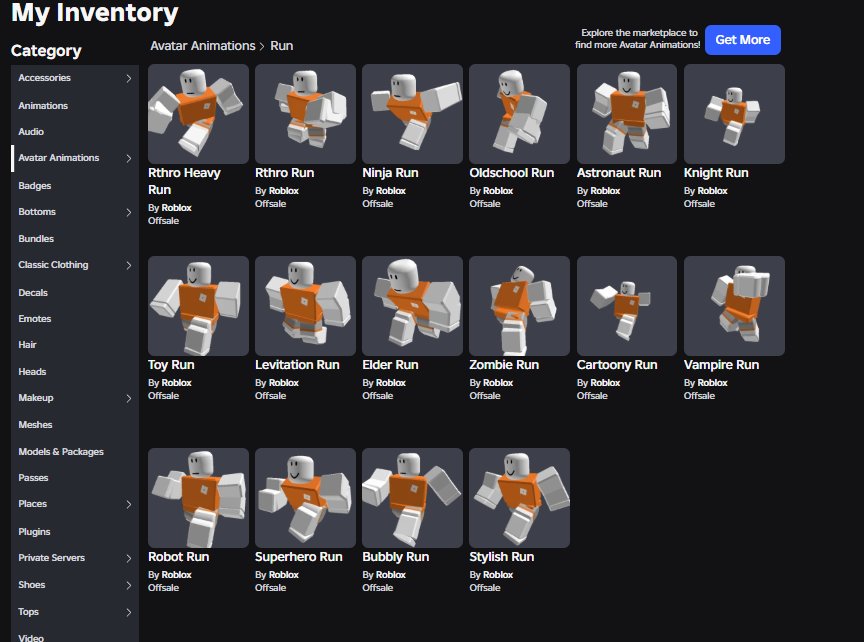Click the Levitation Run thumbnail
Image resolution: width=864 pixels, height=642 pixels.
click(x=305, y=305)
